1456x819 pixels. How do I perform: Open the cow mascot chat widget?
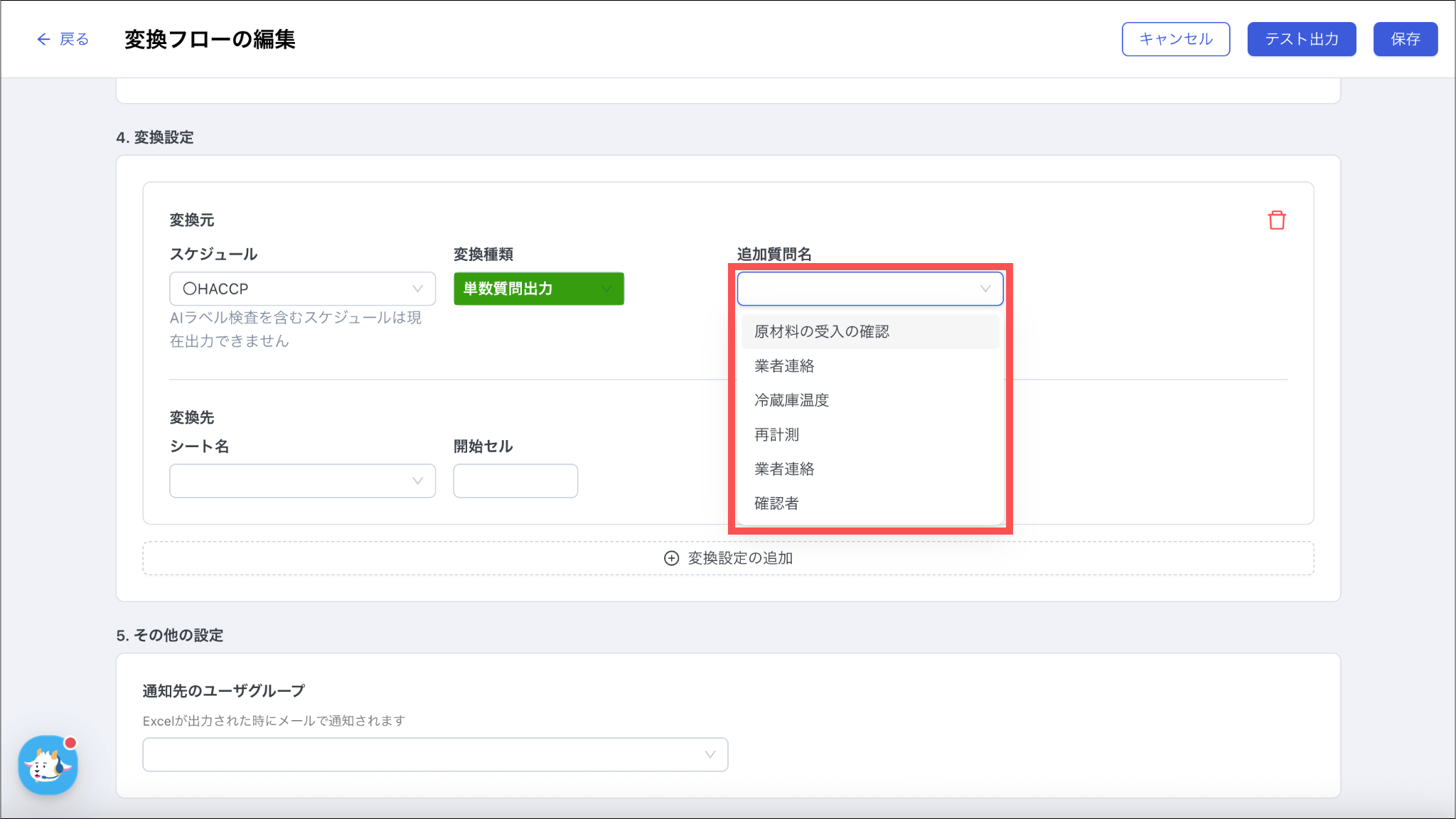pyautogui.click(x=48, y=766)
